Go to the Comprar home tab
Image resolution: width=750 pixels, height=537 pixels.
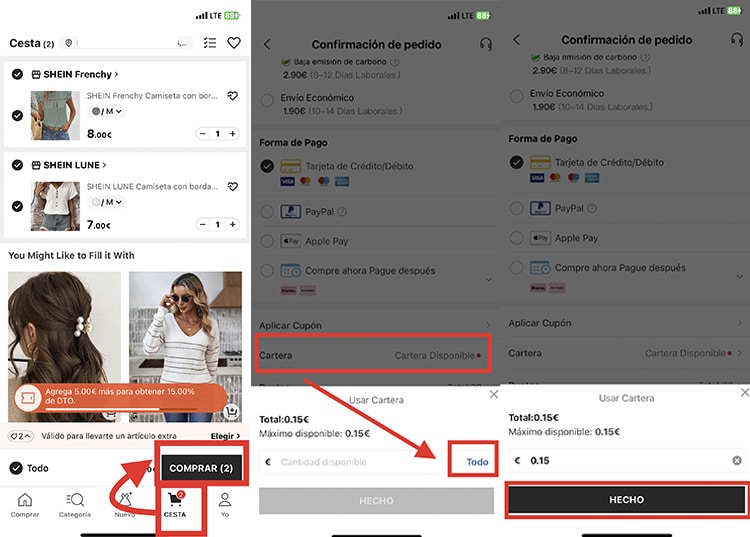click(25, 505)
